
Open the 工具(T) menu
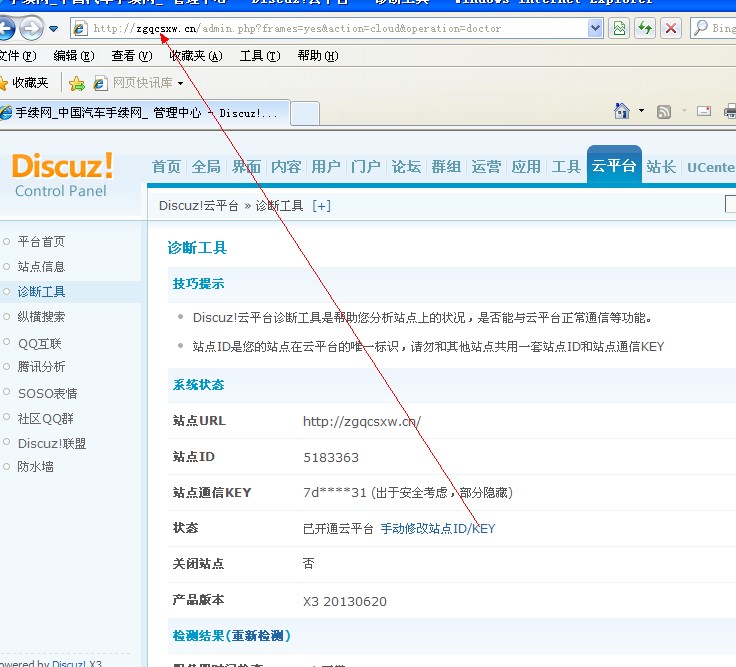[260, 56]
